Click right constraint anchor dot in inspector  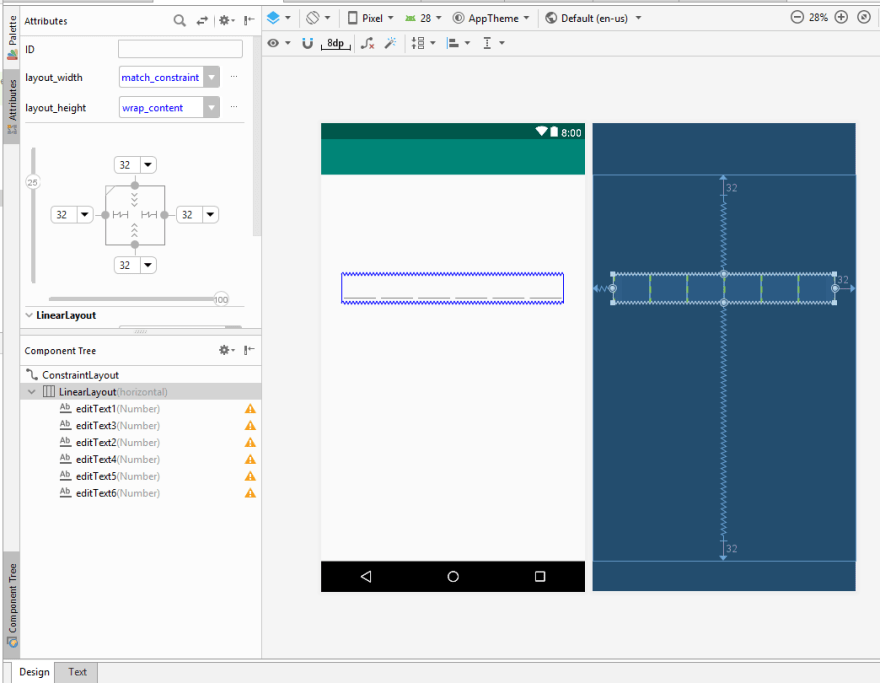pos(164,215)
